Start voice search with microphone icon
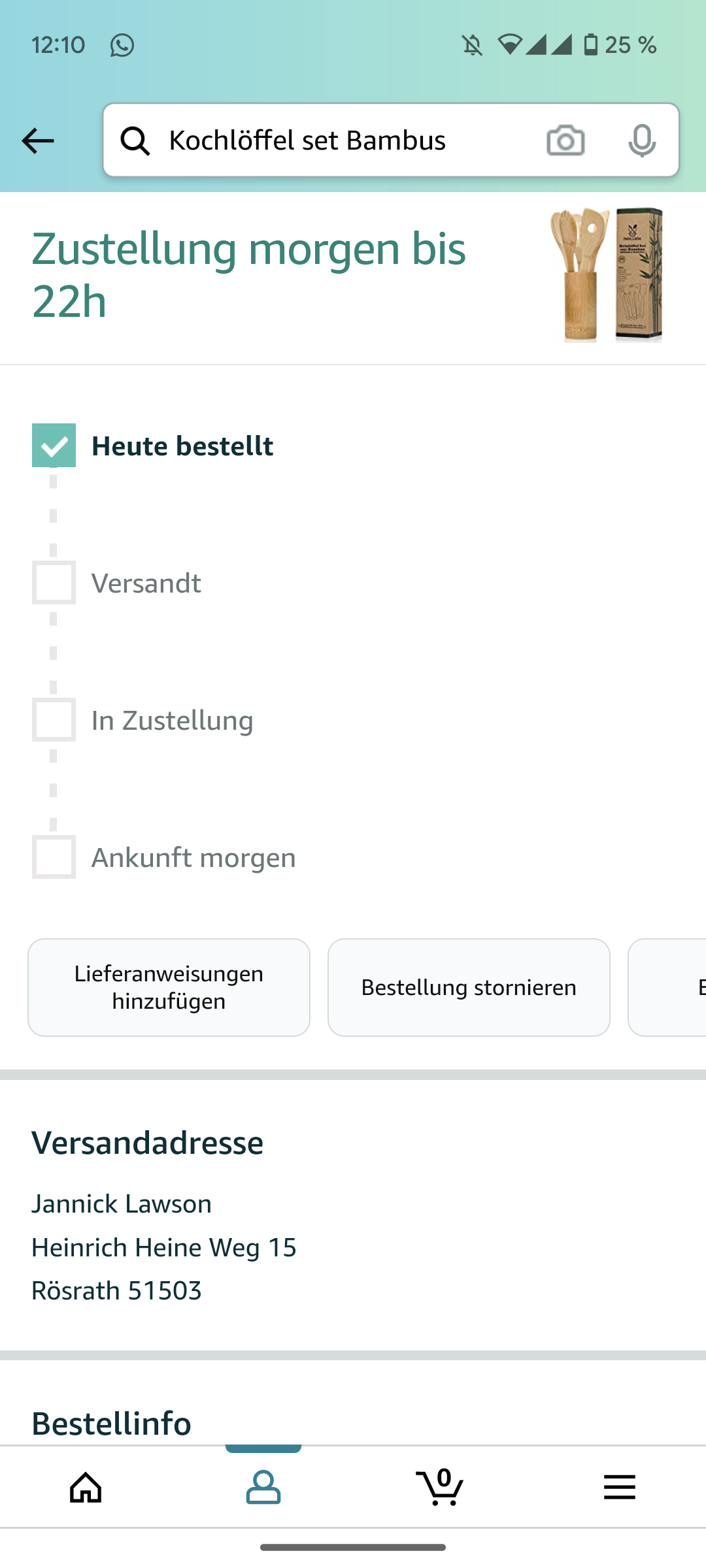Image resolution: width=706 pixels, height=1568 pixels. 642,140
